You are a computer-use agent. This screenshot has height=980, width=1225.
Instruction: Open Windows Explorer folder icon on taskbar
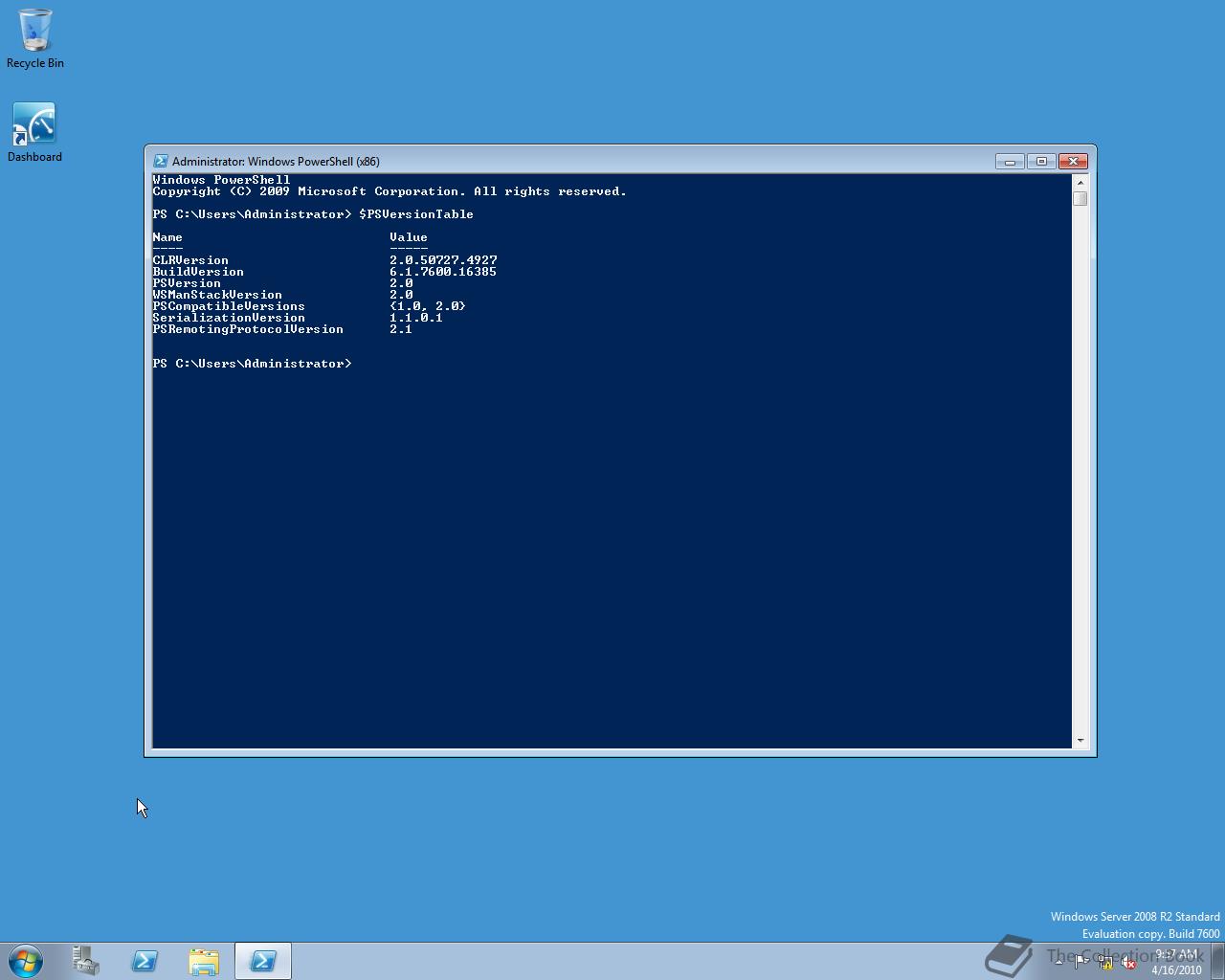coord(204,961)
